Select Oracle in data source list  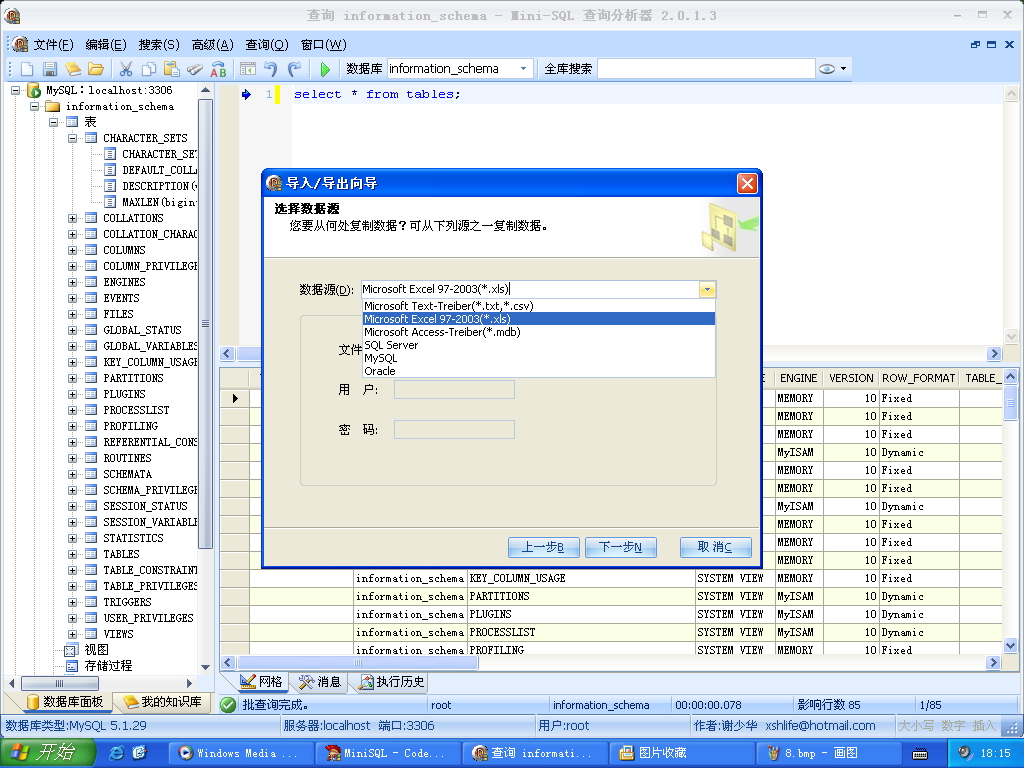pyautogui.click(x=539, y=371)
